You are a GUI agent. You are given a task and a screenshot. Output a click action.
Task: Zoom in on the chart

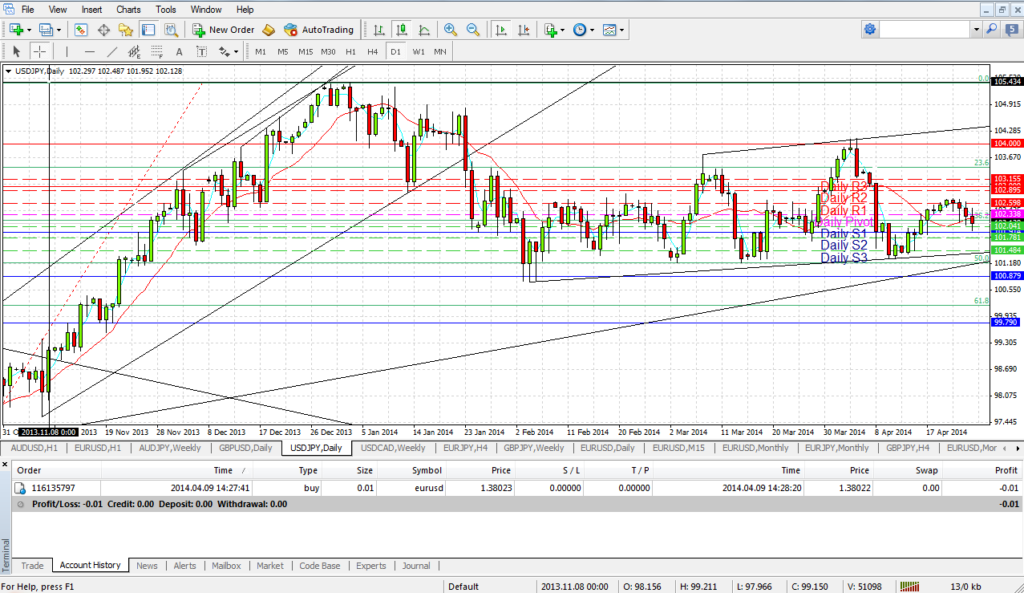coord(450,29)
